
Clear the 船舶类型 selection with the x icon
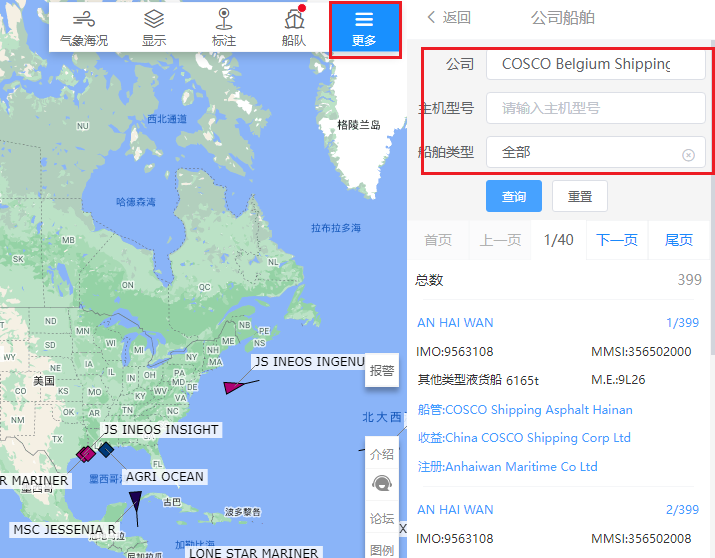[688, 155]
